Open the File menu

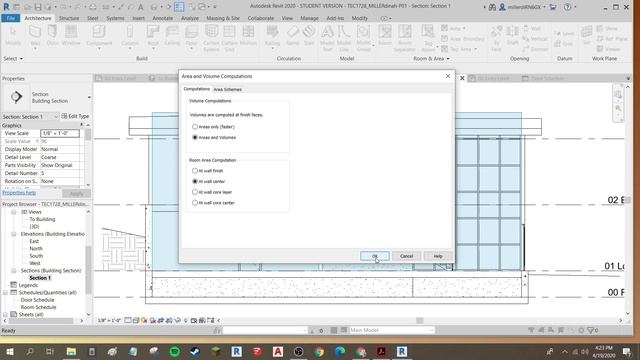(x=11, y=18)
